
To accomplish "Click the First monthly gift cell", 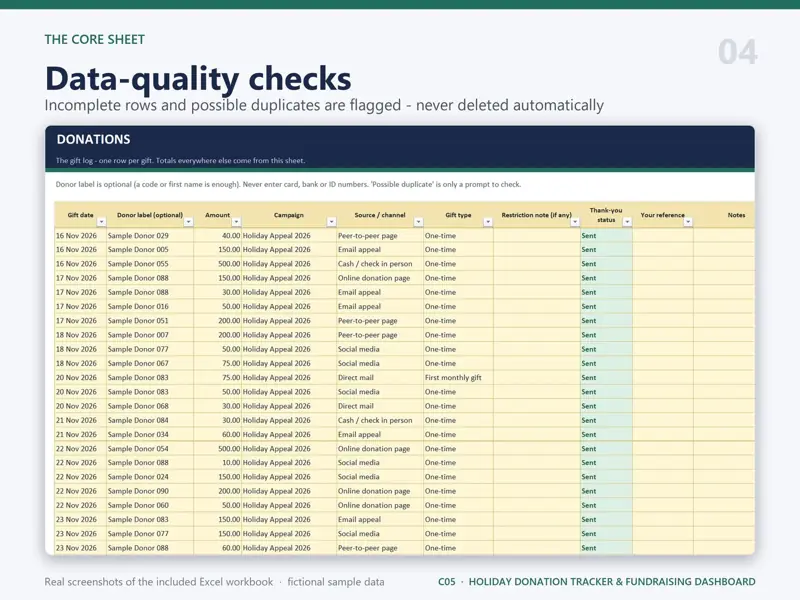I will coord(458,378).
